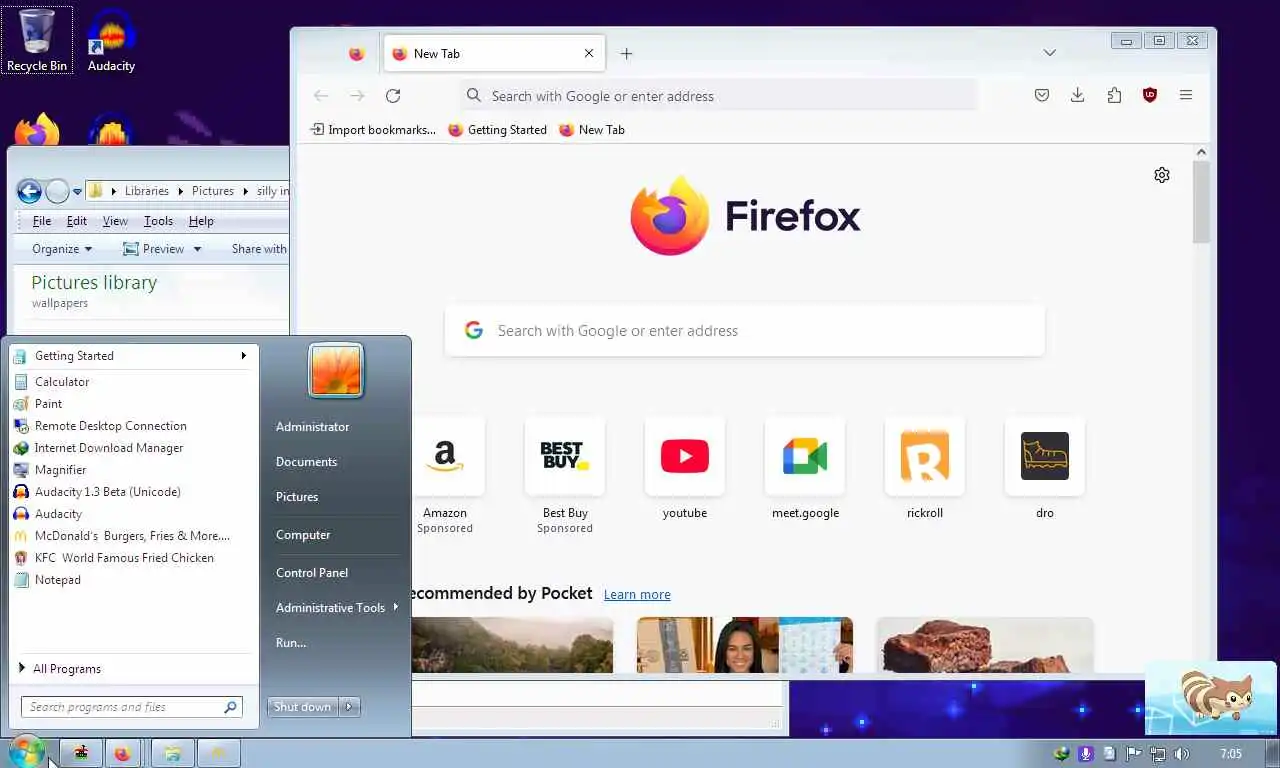This screenshot has width=1280, height=768.
Task: Open the Shut down options arrow
Action: coord(349,707)
